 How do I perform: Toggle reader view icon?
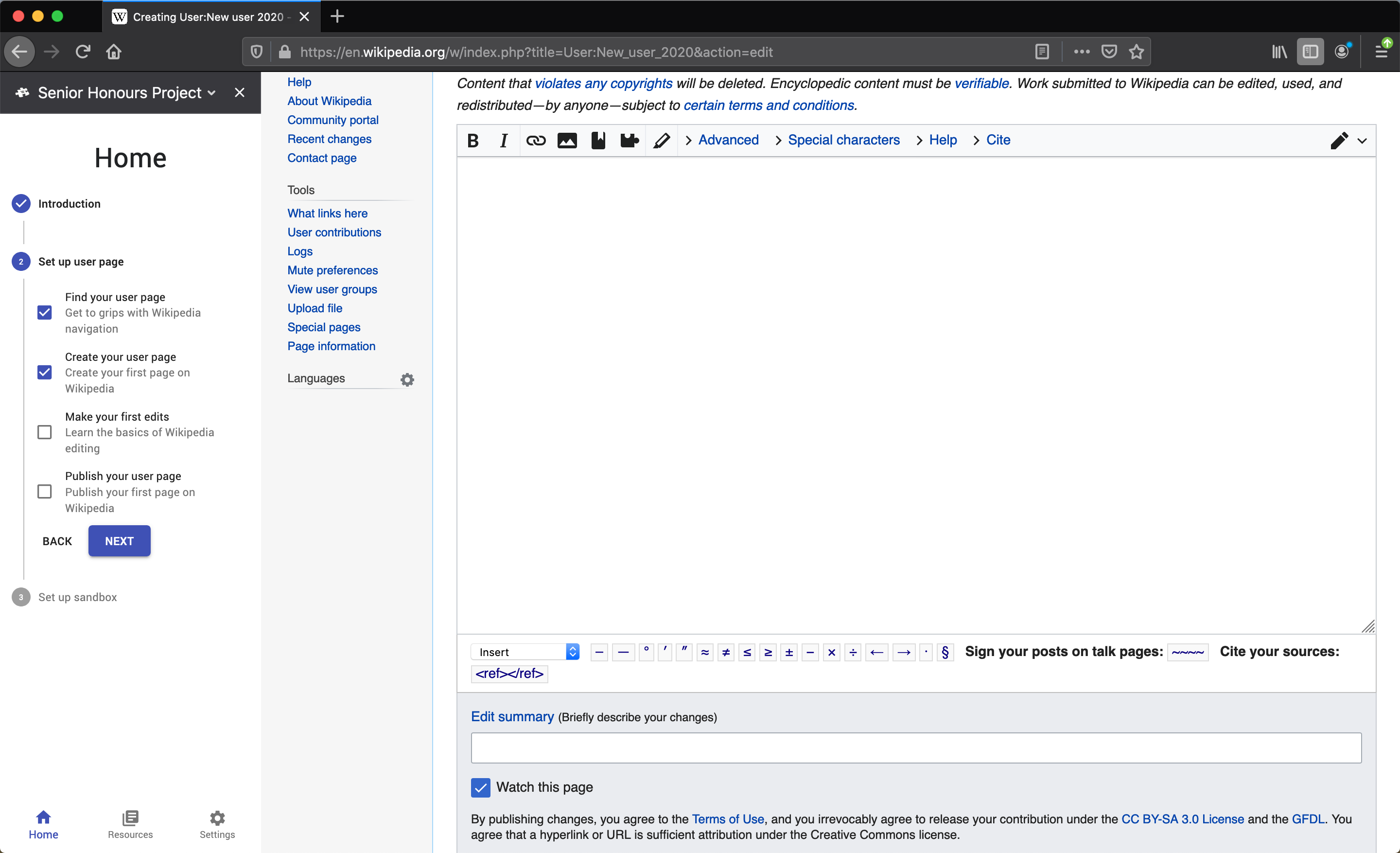[1042, 52]
